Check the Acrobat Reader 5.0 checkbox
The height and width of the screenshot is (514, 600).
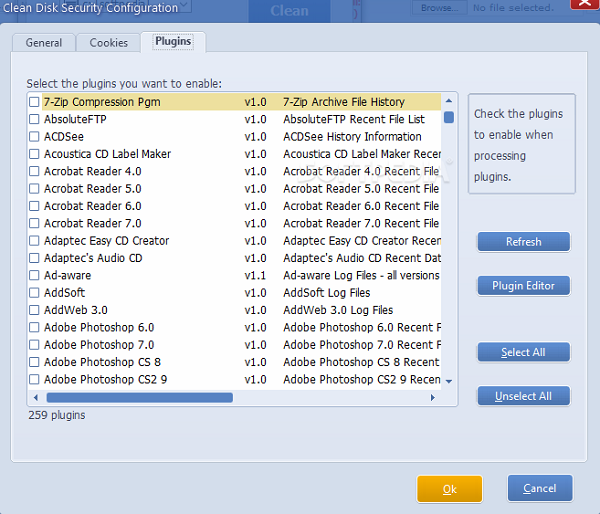(x=34, y=189)
